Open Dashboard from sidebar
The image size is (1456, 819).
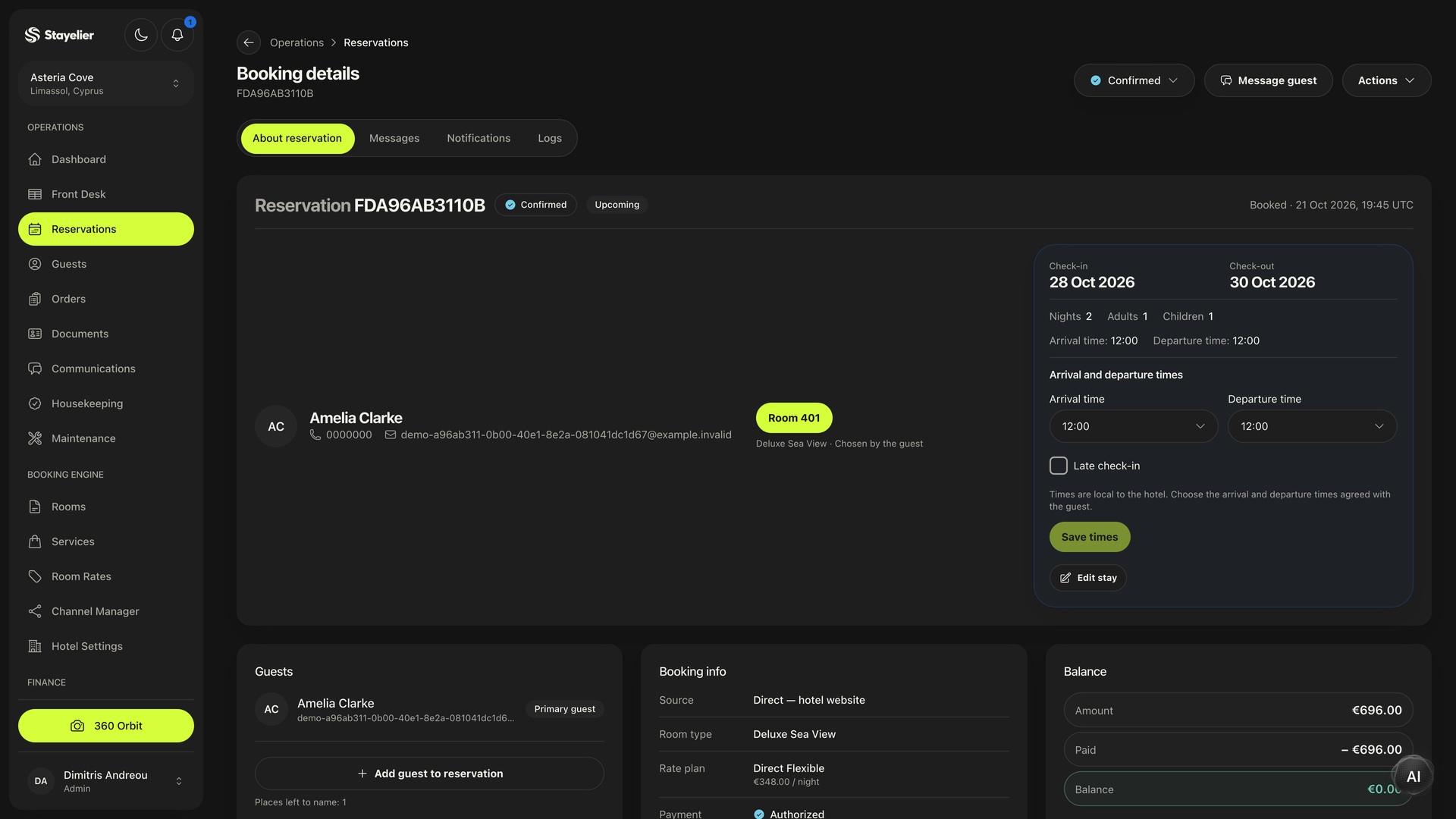point(106,159)
